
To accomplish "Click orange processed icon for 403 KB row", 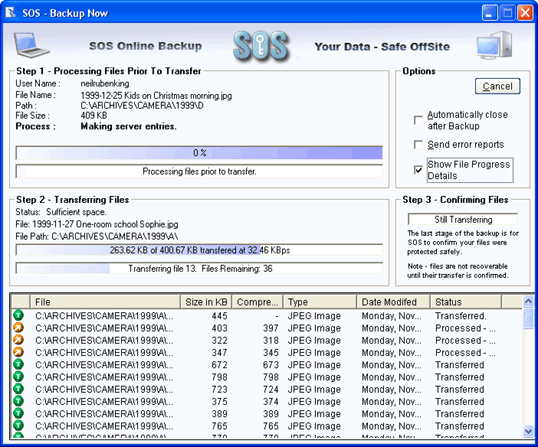I will [x=18, y=328].
